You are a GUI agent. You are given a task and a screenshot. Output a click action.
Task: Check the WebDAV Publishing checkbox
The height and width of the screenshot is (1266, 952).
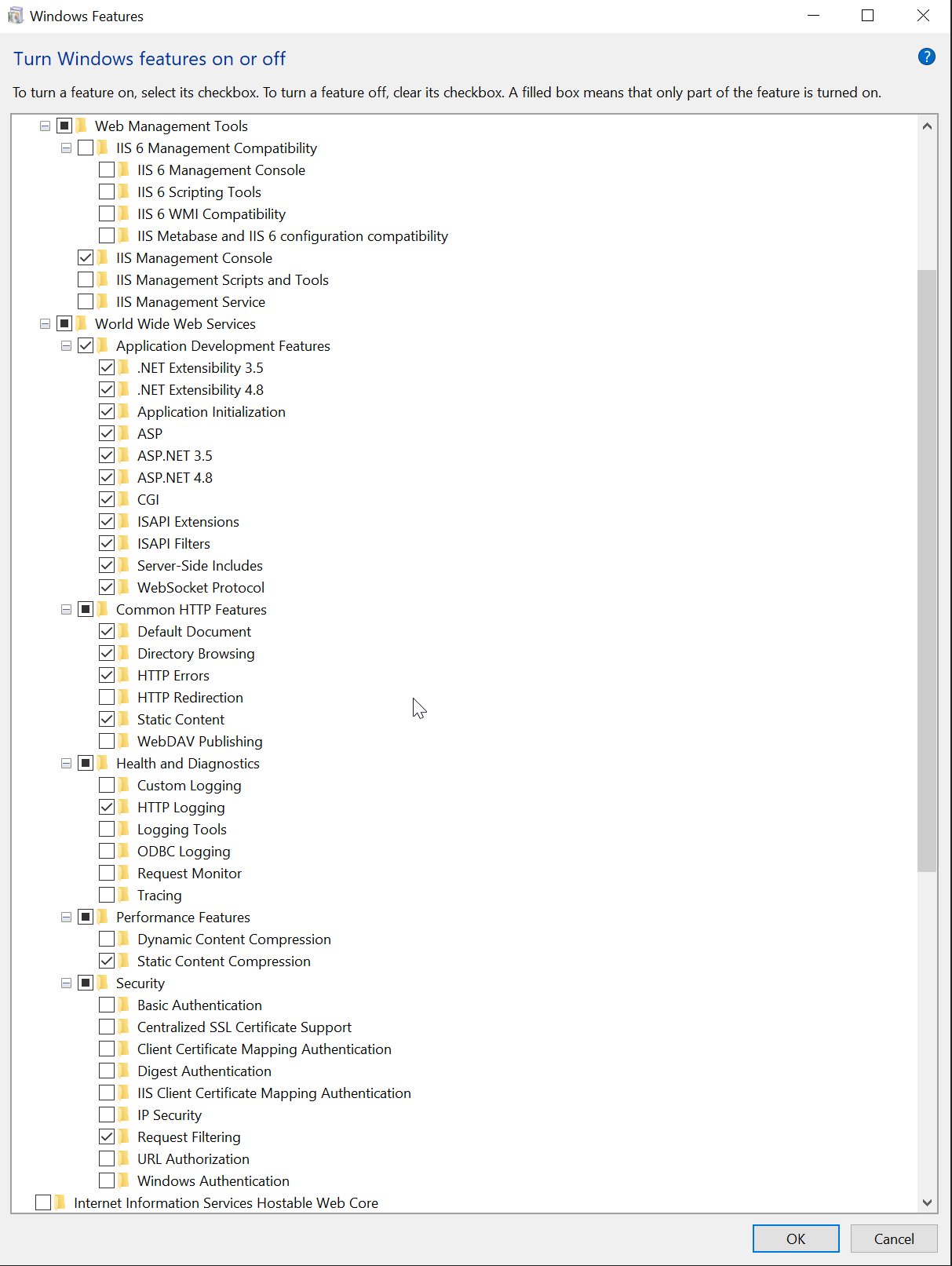coord(107,741)
